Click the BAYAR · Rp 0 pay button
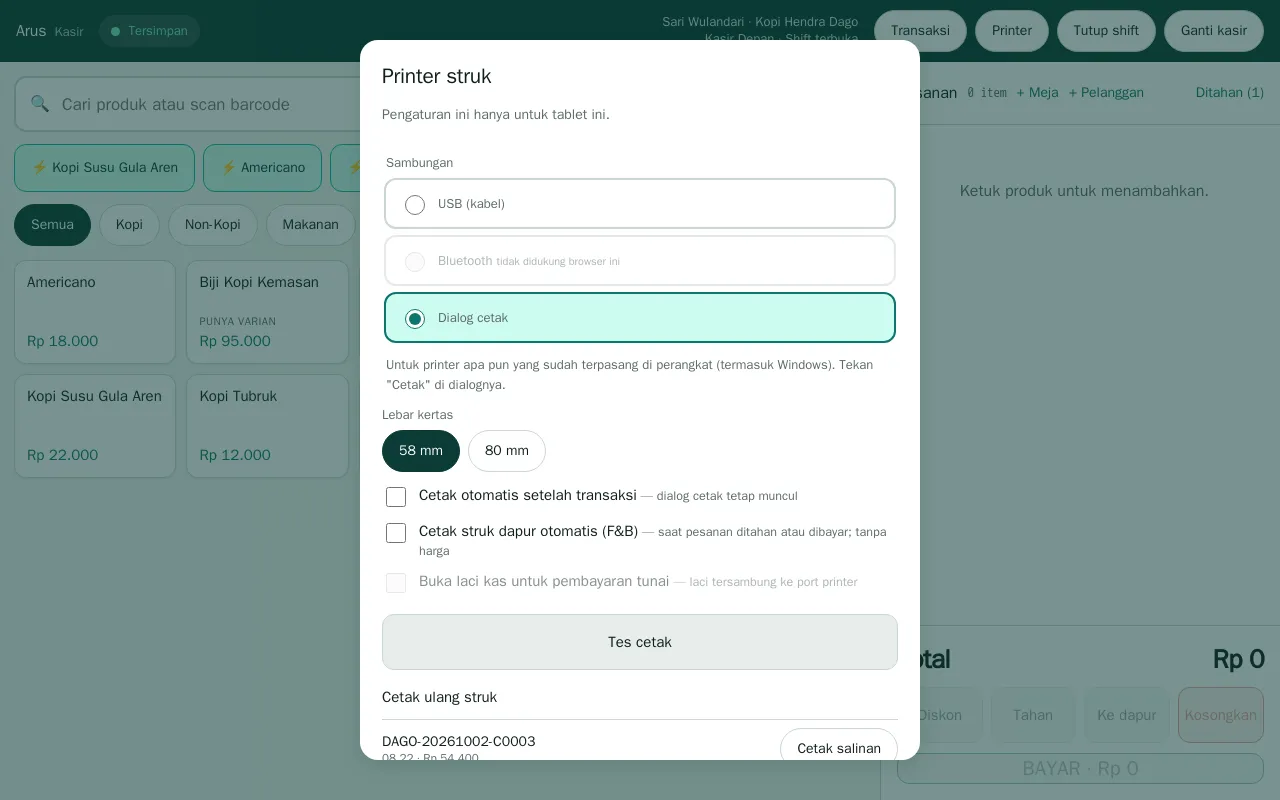Image resolution: width=1280 pixels, height=800 pixels. [1080, 769]
